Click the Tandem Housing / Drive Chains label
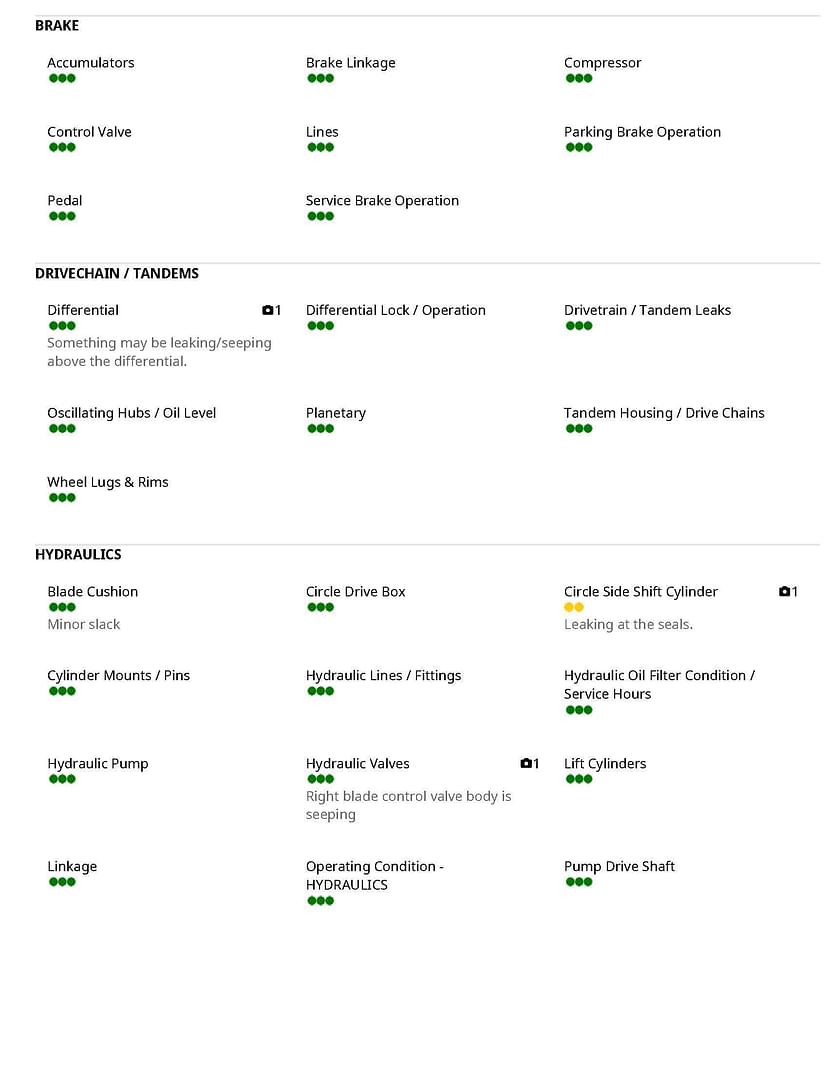828x1072 pixels. click(x=664, y=413)
